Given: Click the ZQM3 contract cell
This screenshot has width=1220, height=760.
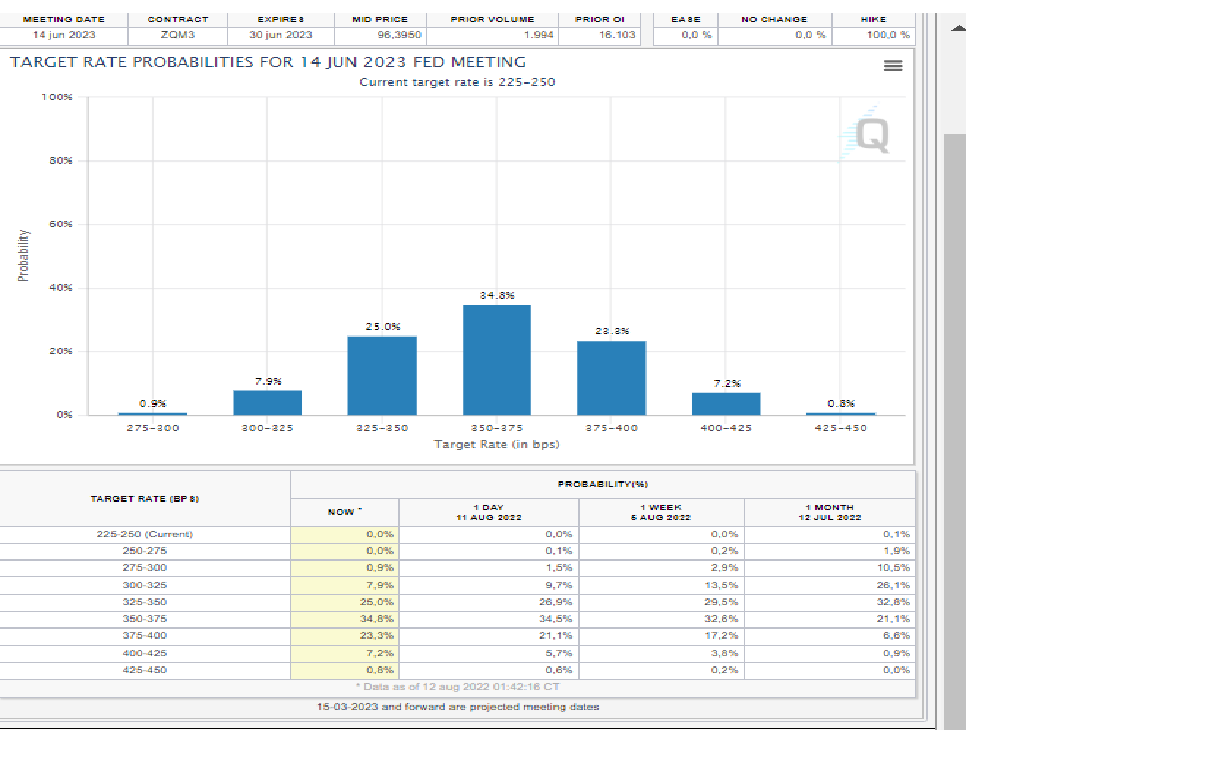Looking at the screenshot, I should [x=178, y=35].
